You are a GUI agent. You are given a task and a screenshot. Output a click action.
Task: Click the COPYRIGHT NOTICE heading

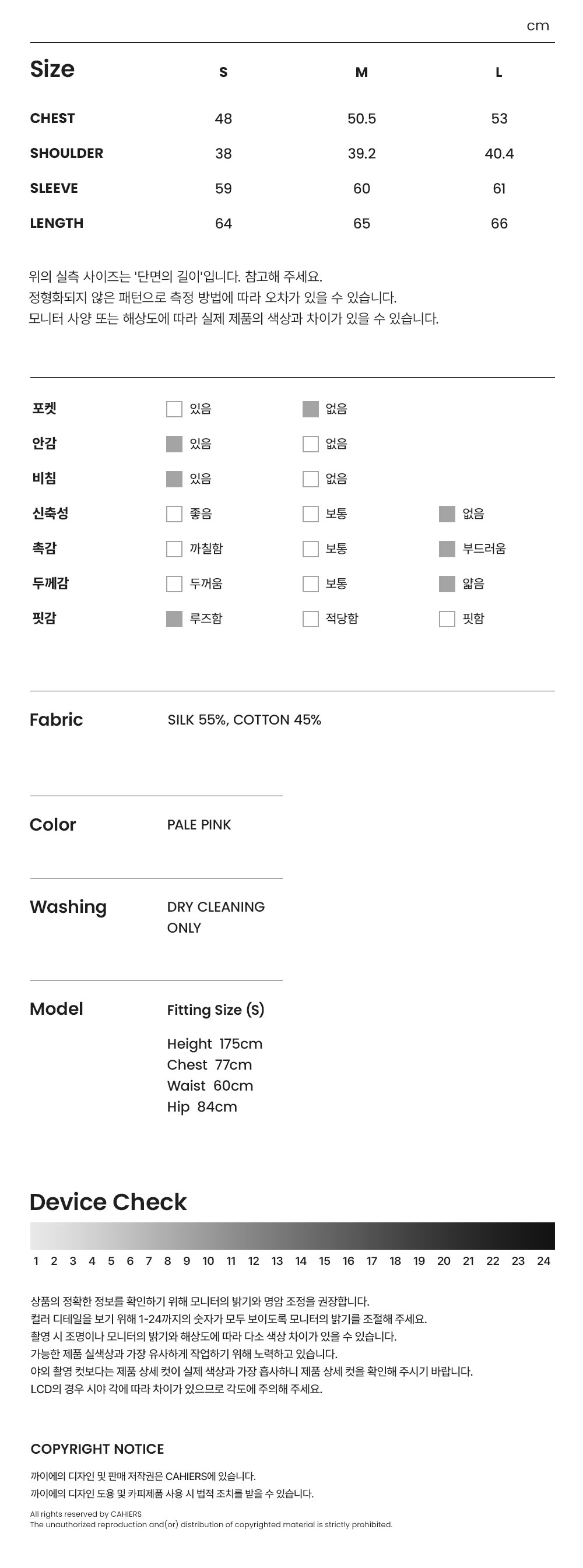click(x=97, y=1449)
